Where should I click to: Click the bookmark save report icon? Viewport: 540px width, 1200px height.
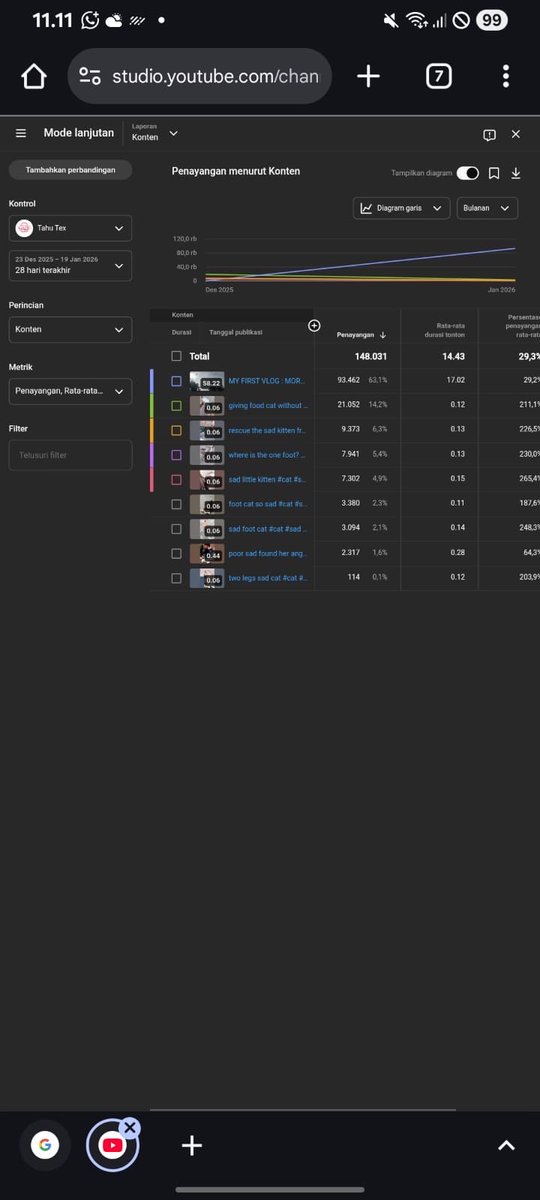pyautogui.click(x=494, y=173)
